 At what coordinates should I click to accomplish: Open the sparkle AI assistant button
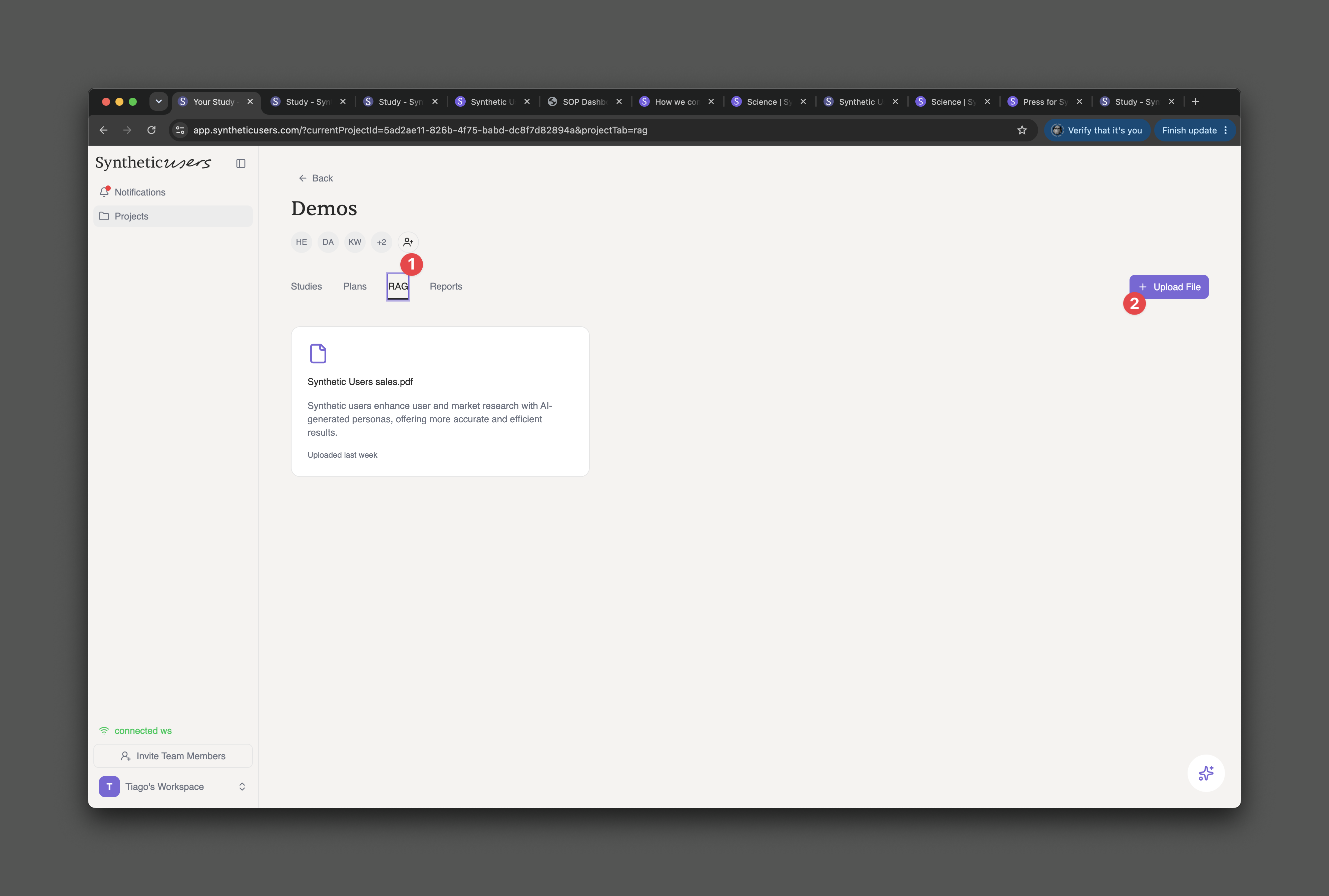1206,773
